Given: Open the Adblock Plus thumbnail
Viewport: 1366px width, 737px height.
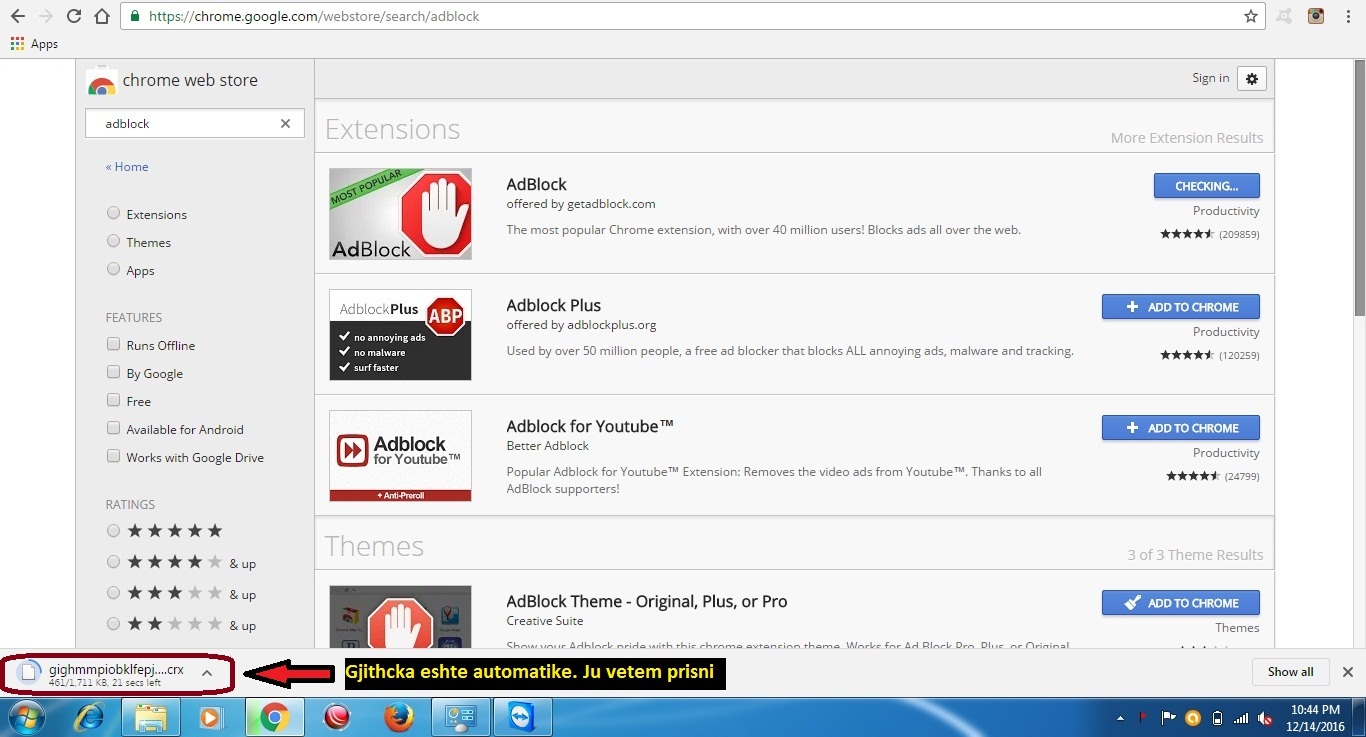Looking at the screenshot, I should (400, 335).
